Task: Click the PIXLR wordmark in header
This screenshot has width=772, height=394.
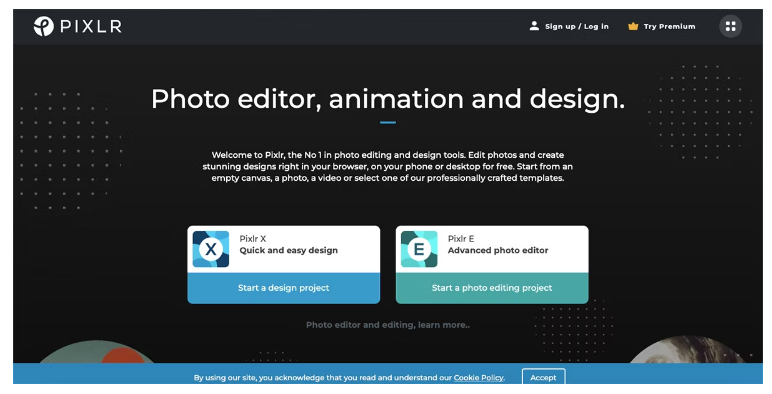Action: [x=91, y=26]
